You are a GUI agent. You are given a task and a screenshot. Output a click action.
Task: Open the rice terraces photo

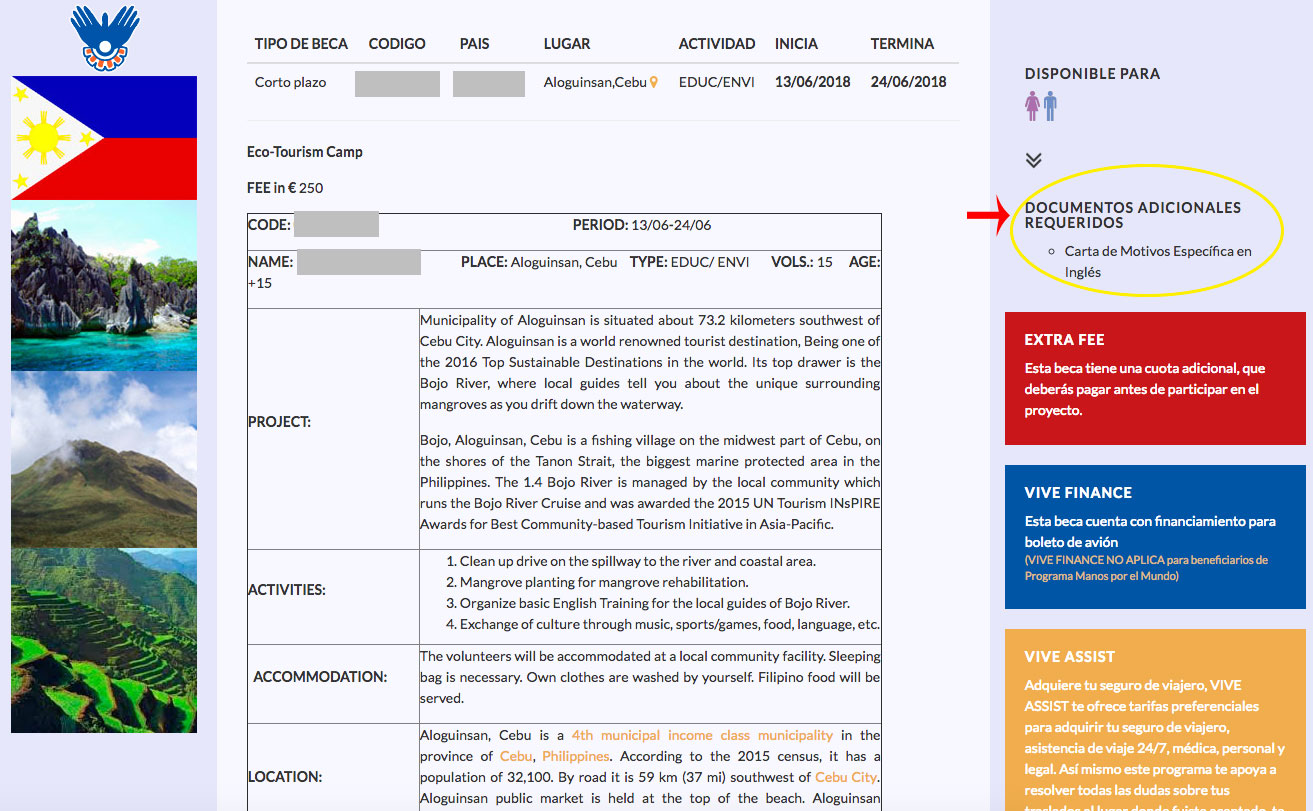tap(104, 640)
